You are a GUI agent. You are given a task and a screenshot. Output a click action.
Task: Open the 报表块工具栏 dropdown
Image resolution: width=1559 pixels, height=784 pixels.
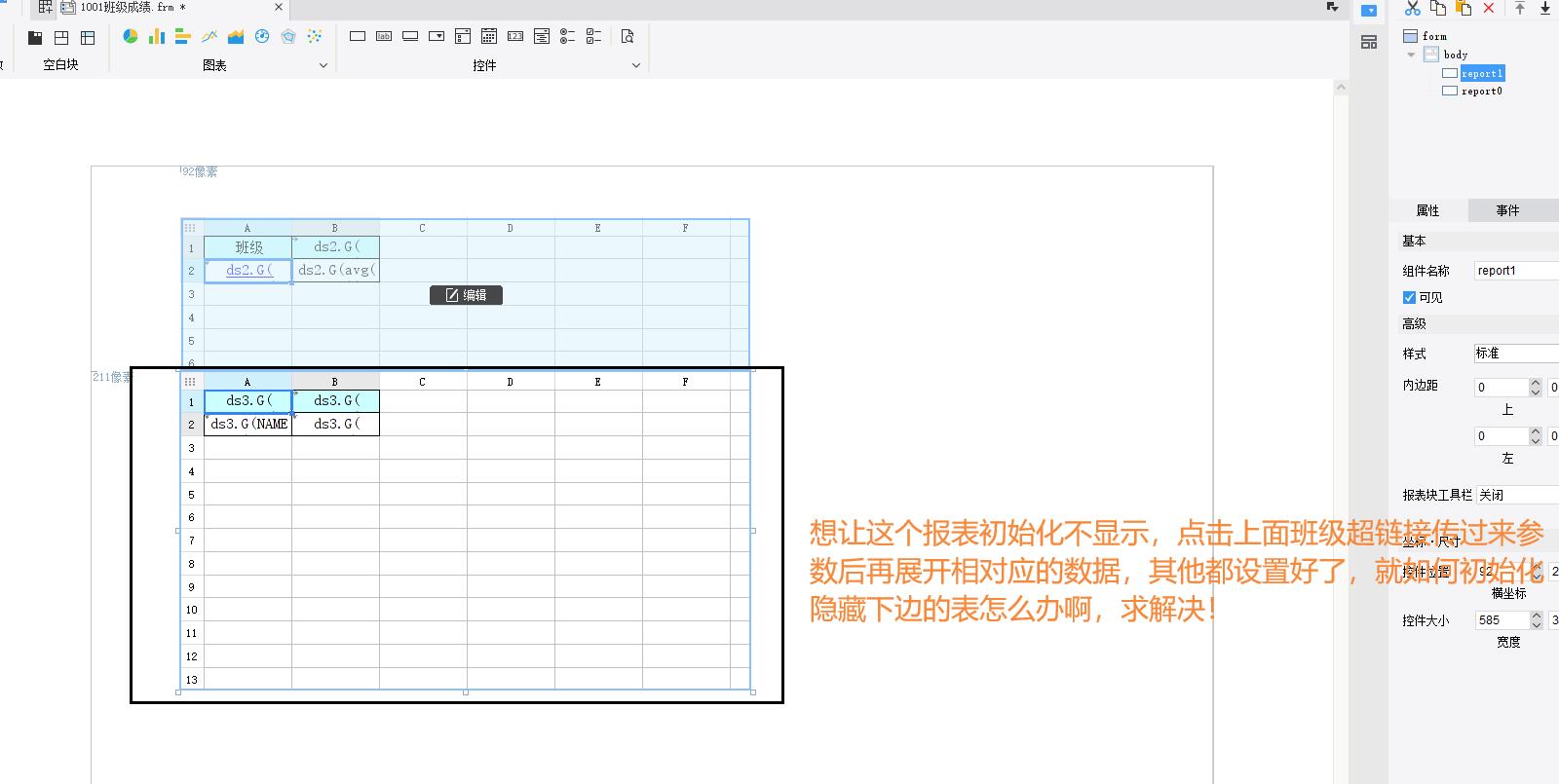tap(1516, 495)
